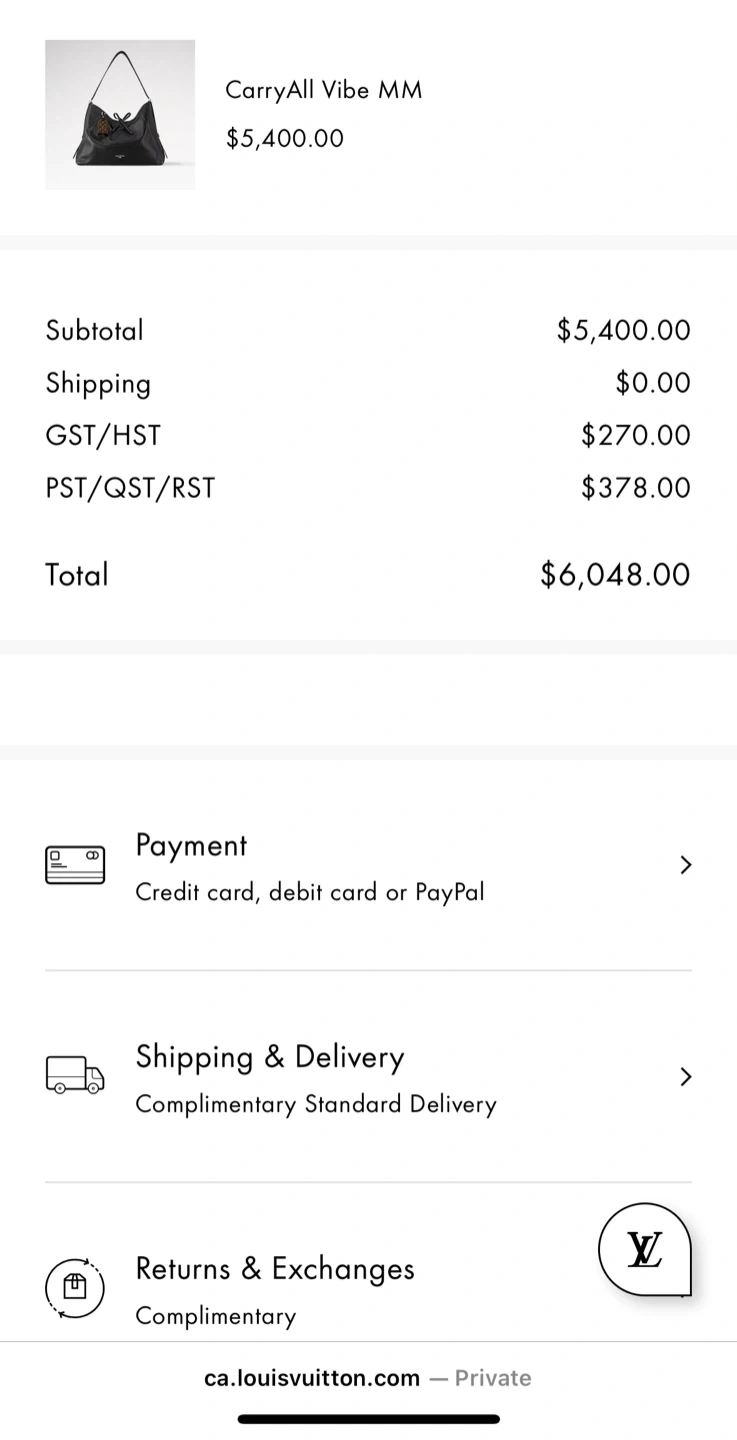Tap the credit card Payment icon
The image size is (737, 1440).
(75, 865)
